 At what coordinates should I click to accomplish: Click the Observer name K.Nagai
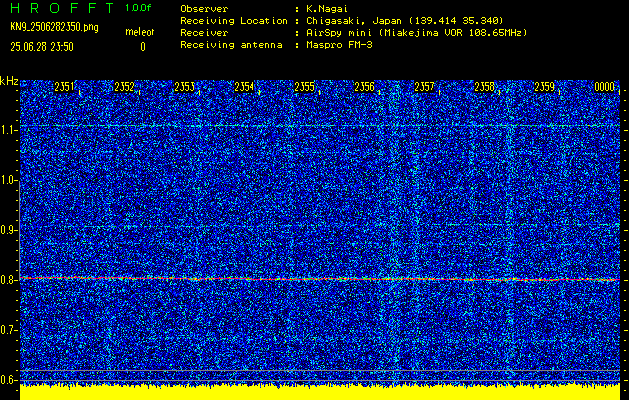tap(327, 9)
